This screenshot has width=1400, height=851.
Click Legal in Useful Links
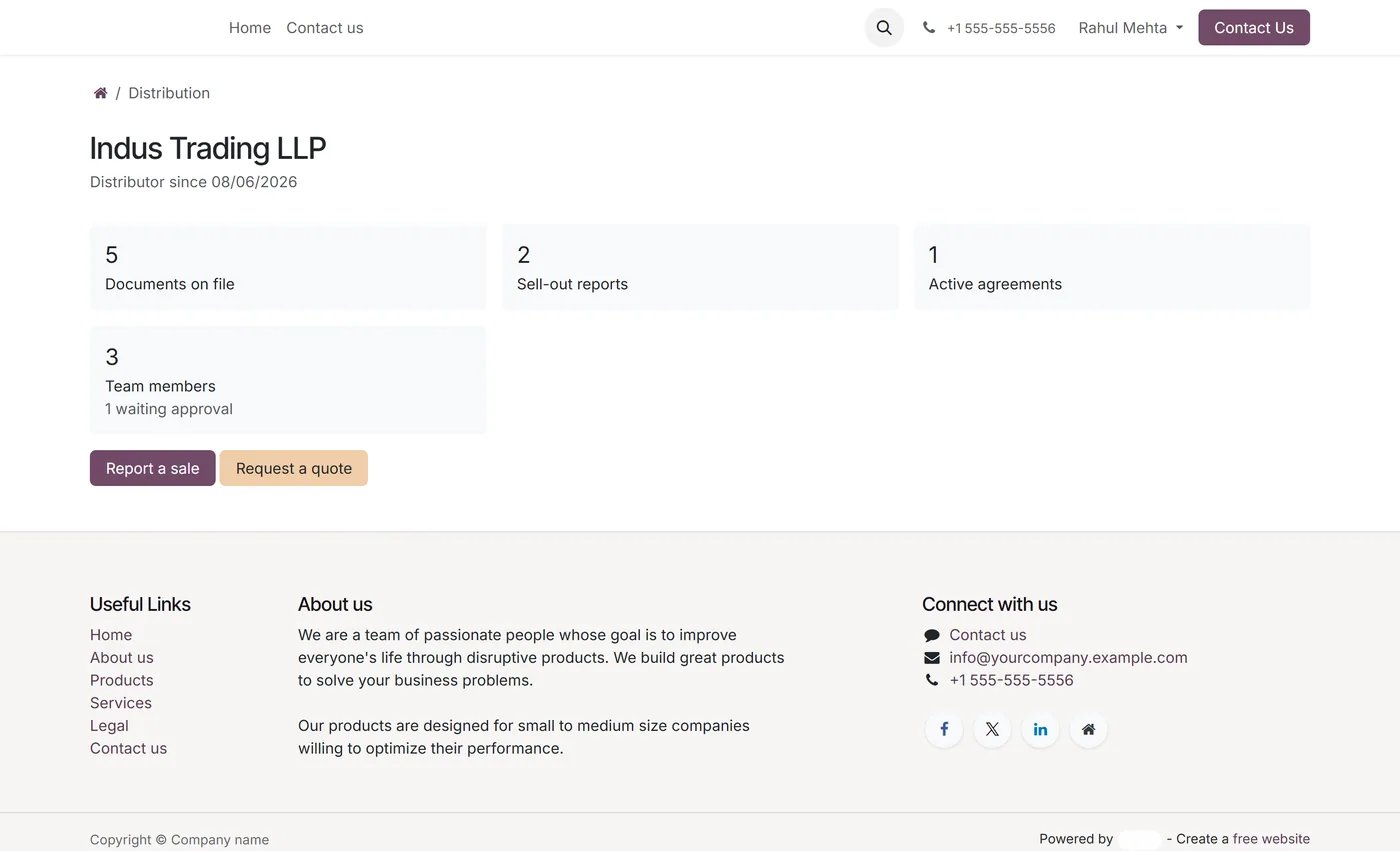coord(109,726)
